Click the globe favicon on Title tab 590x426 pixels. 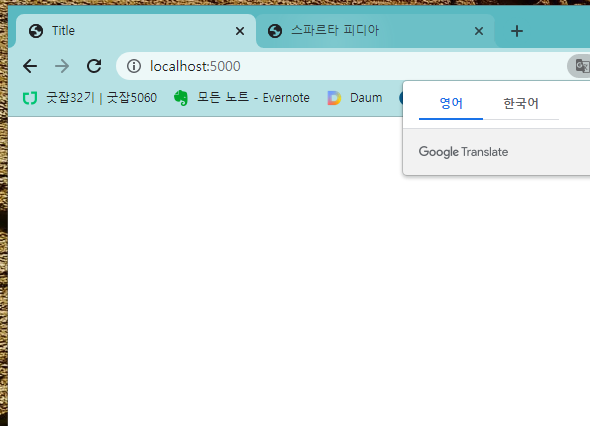tap(36, 31)
